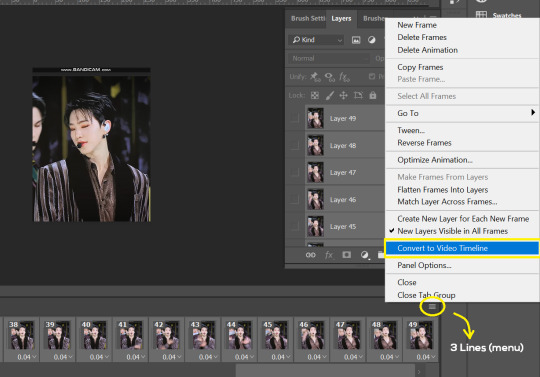Select Optimize Animation... menu entry
The image size is (540, 377).
click(435, 160)
